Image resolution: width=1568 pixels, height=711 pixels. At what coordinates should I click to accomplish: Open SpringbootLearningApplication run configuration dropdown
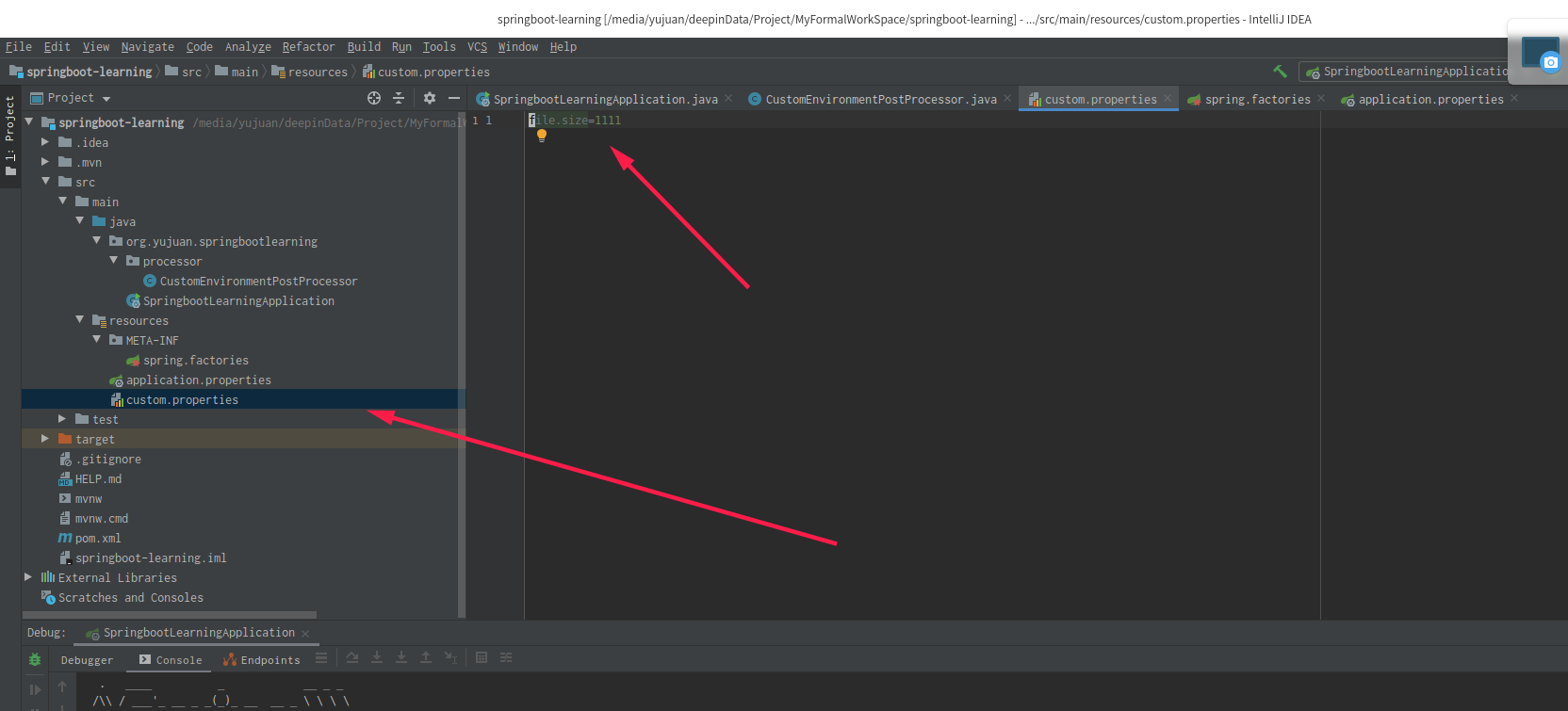(1406, 72)
